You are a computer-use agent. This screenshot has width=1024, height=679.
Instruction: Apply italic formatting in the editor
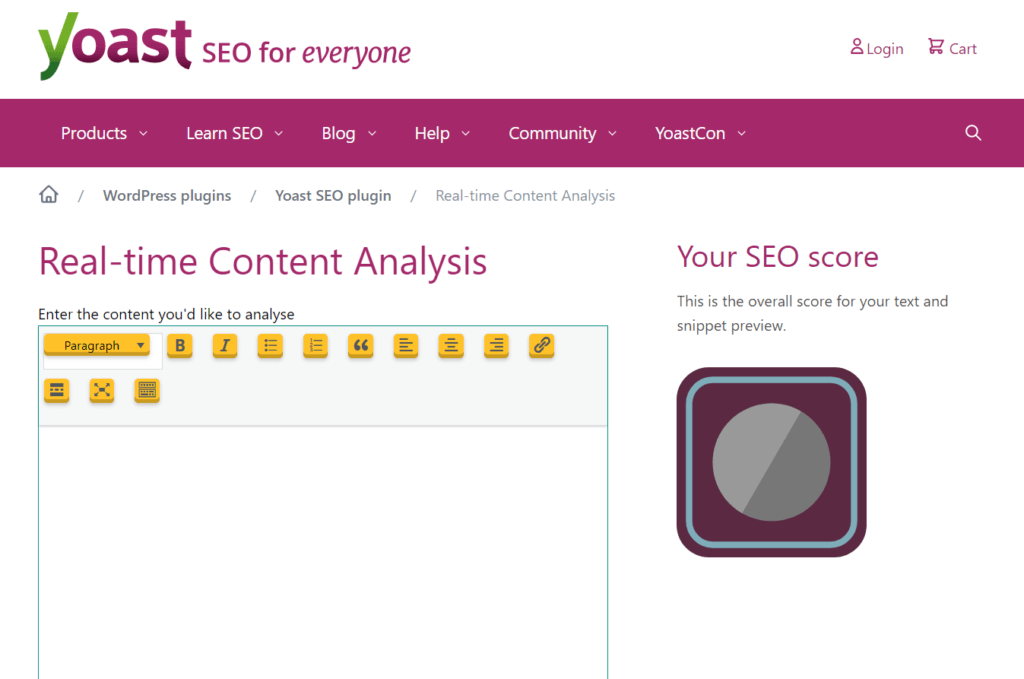[x=225, y=345]
